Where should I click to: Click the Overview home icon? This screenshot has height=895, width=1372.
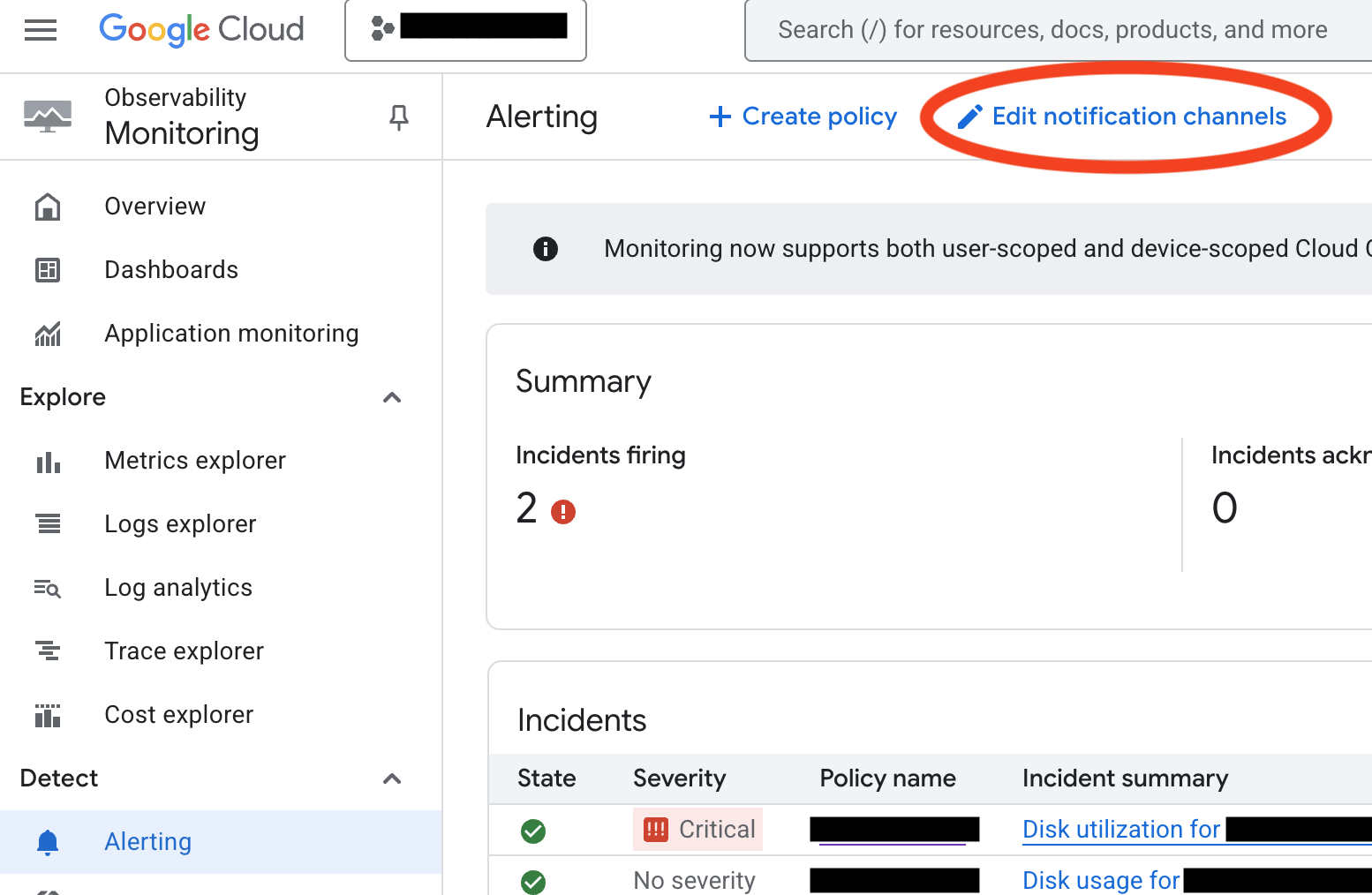click(48, 207)
